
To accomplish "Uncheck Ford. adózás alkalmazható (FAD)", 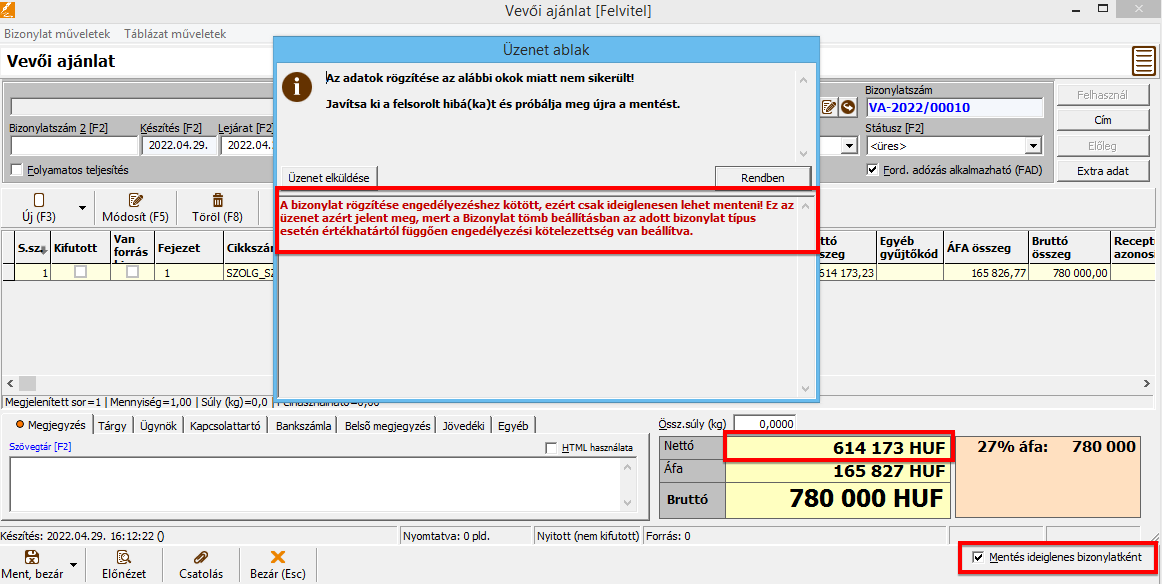I will coord(872,170).
